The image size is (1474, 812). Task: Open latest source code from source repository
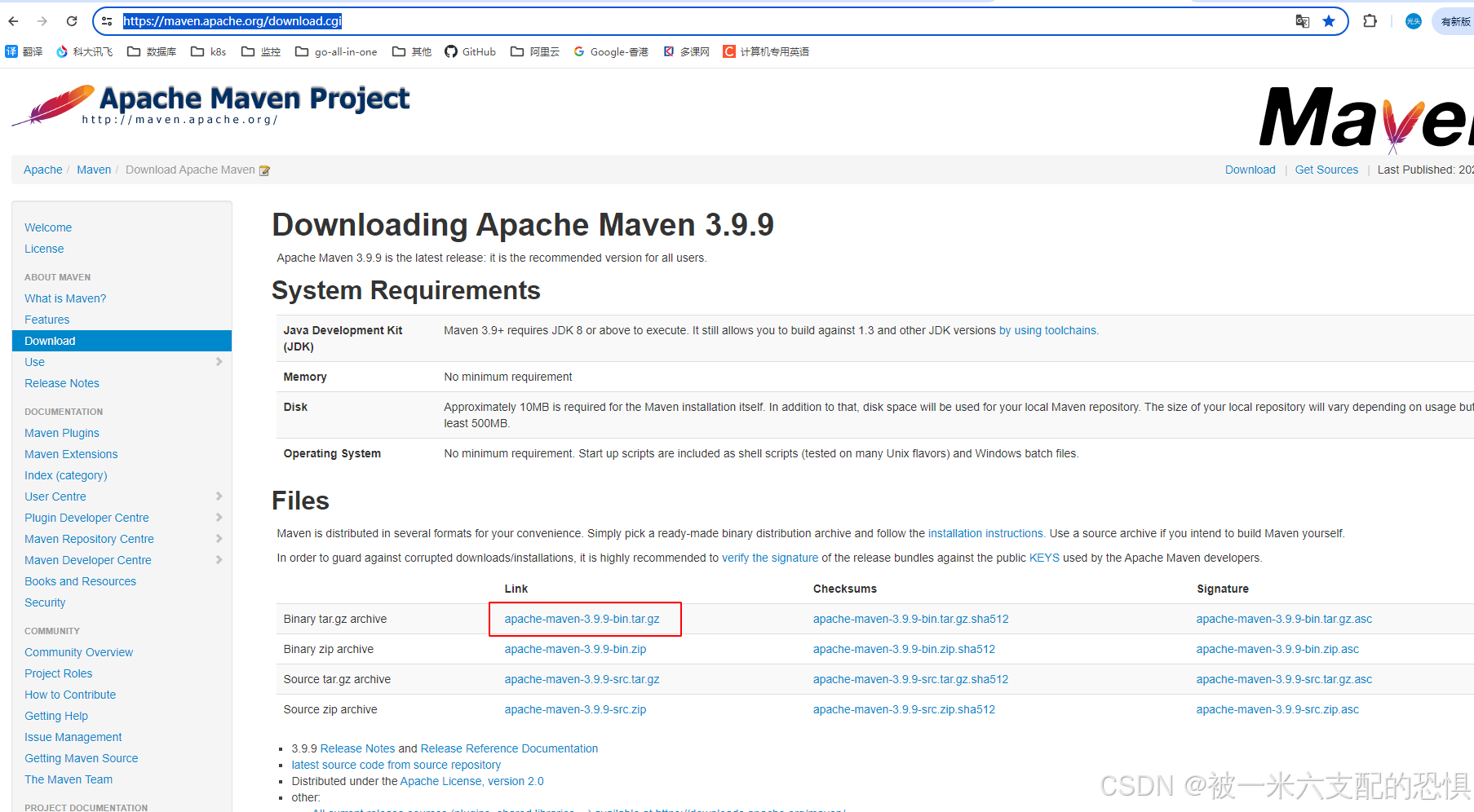[396, 765]
